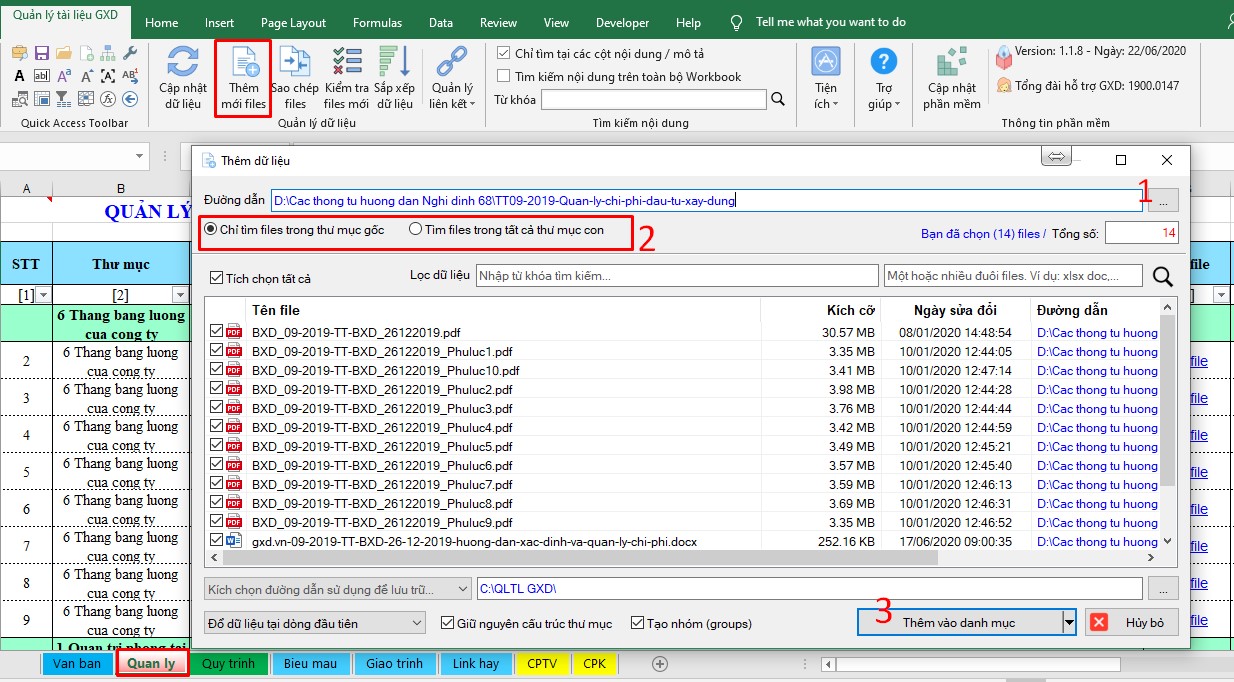
Task: Click the Thêm vào danh mục button
Action: (958, 622)
